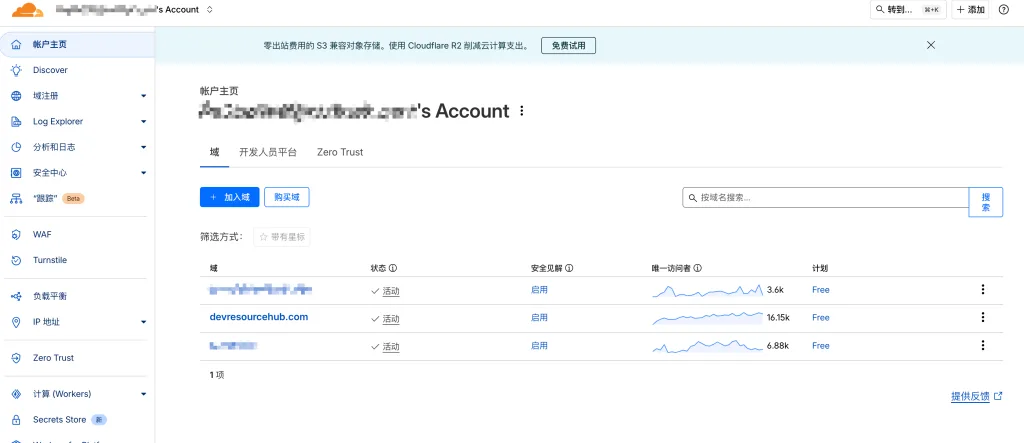Click the 加入域 button
Viewport: 1024px width, 443px height.
tap(230, 197)
